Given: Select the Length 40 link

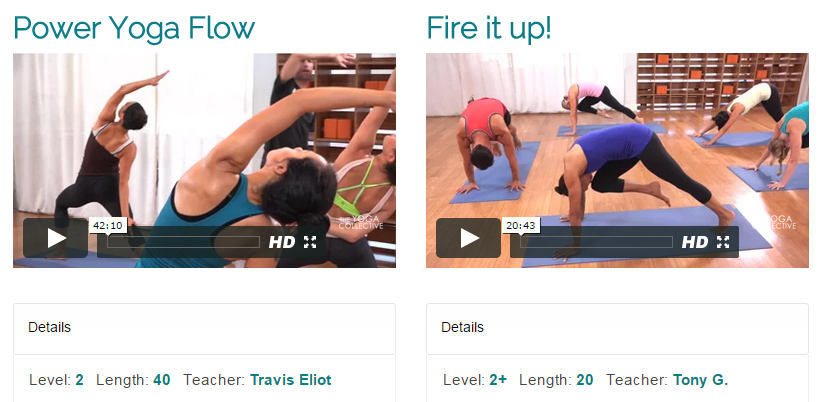Looking at the screenshot, I should click(x=162, y=380).
